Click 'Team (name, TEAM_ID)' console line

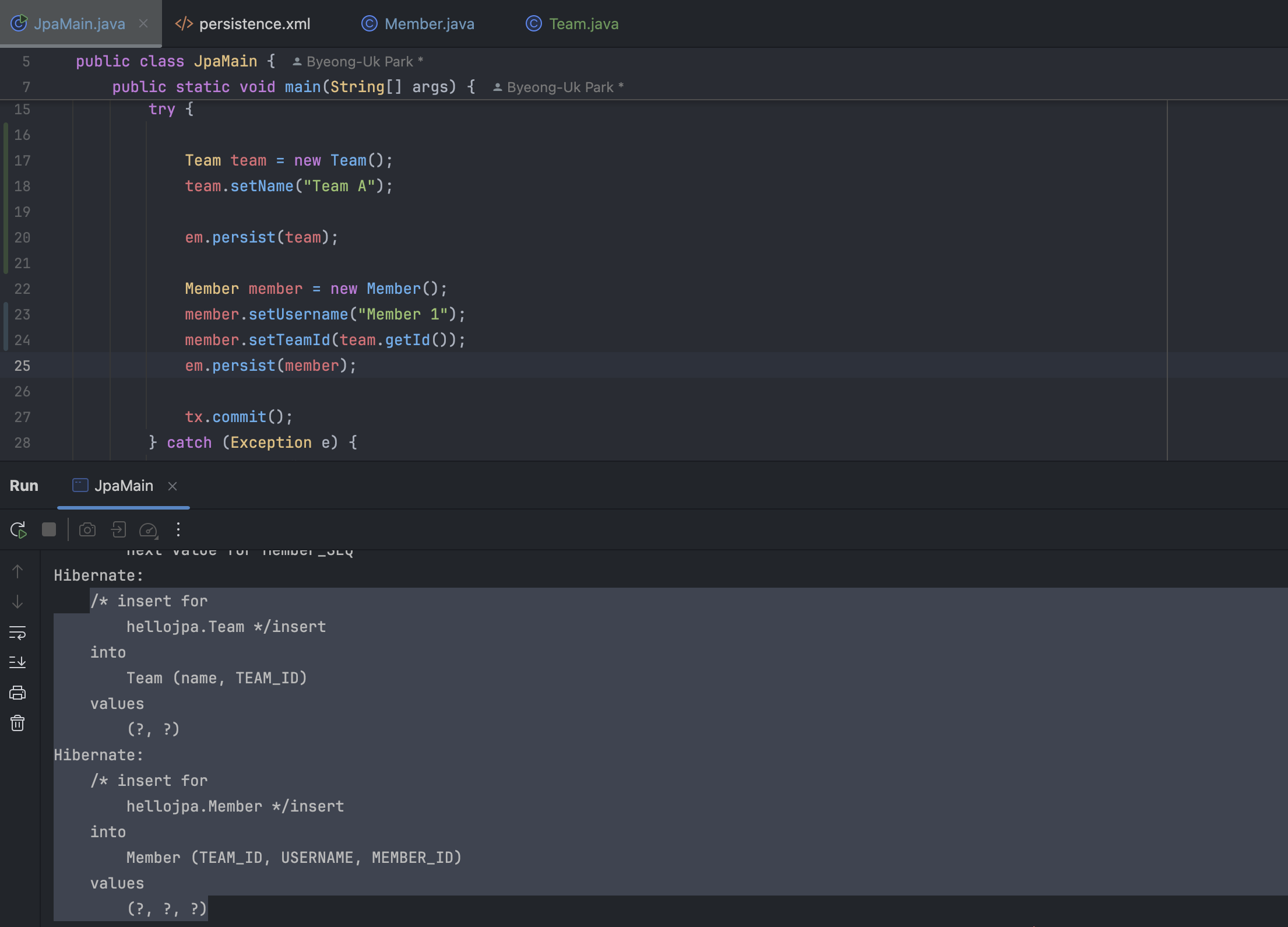(217, 678)
